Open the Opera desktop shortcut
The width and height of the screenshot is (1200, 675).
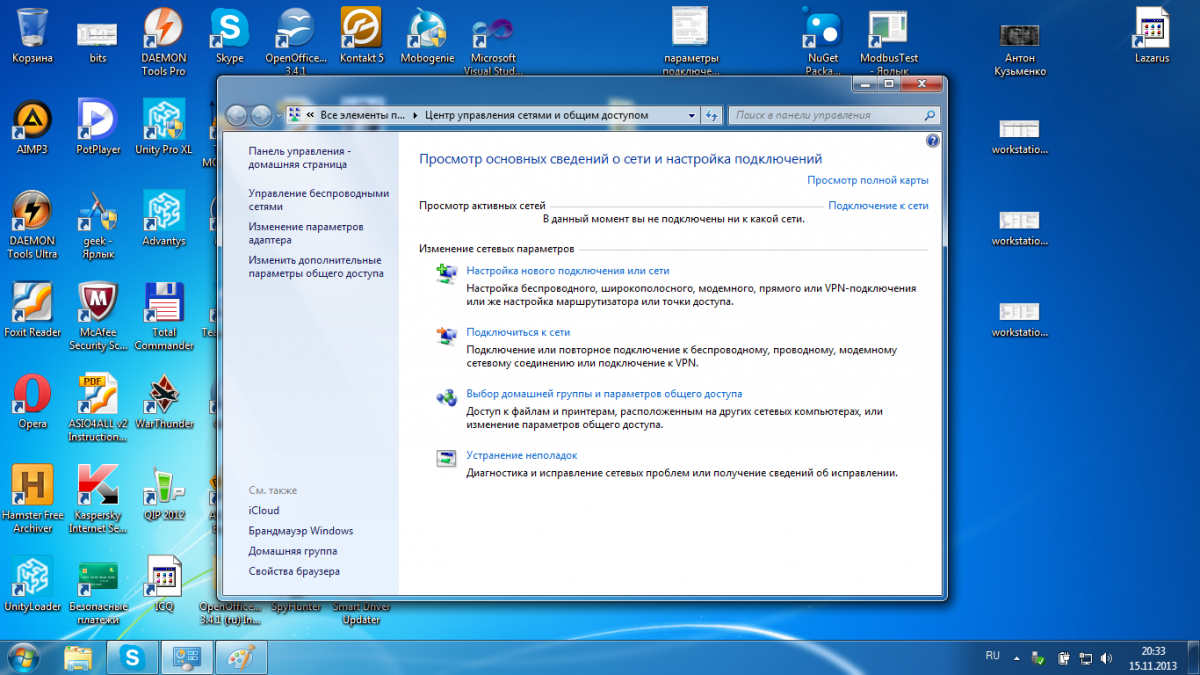32,394
